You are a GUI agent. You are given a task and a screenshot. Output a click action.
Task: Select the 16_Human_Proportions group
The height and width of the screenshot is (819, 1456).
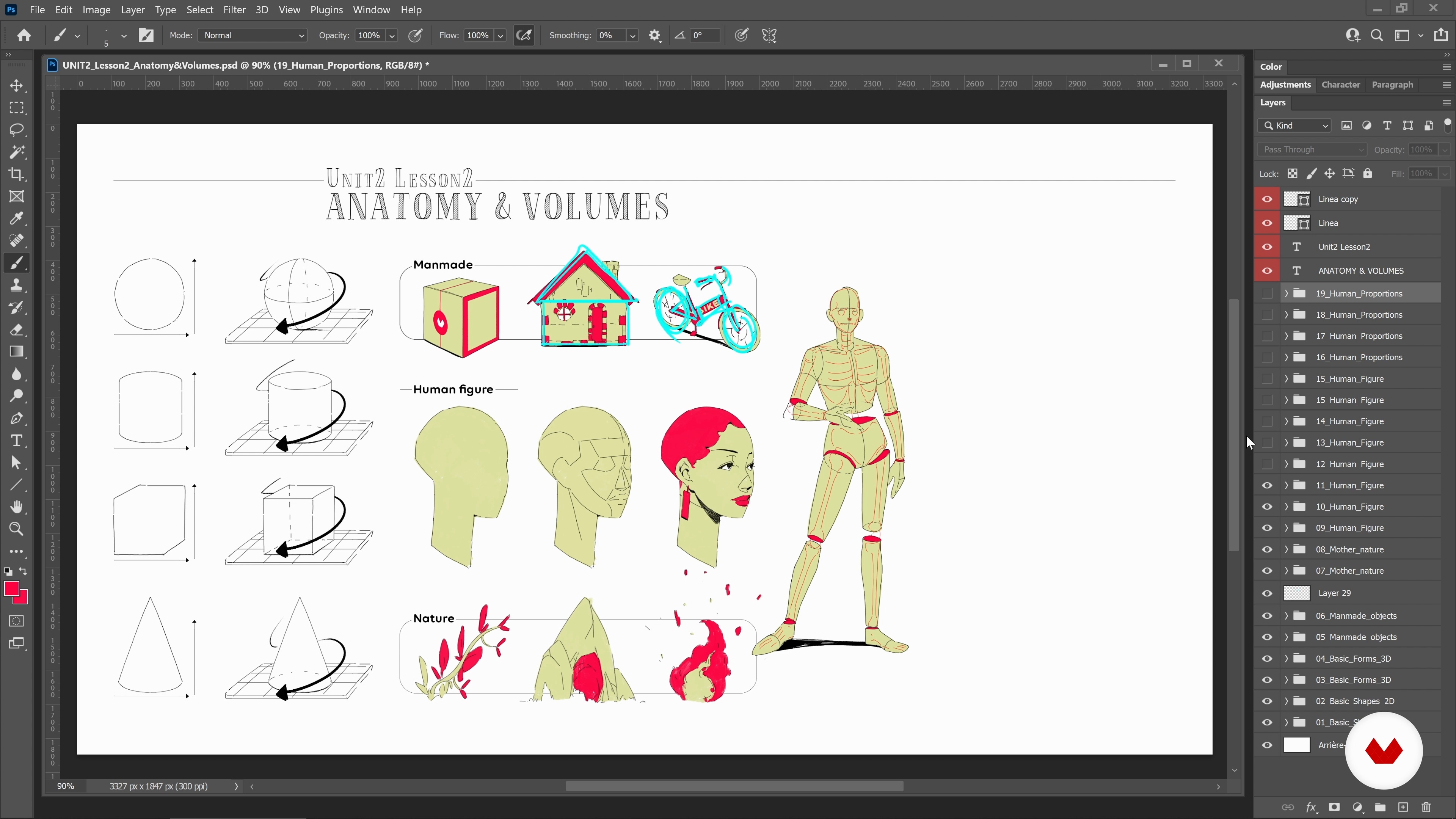point(1360,357)
